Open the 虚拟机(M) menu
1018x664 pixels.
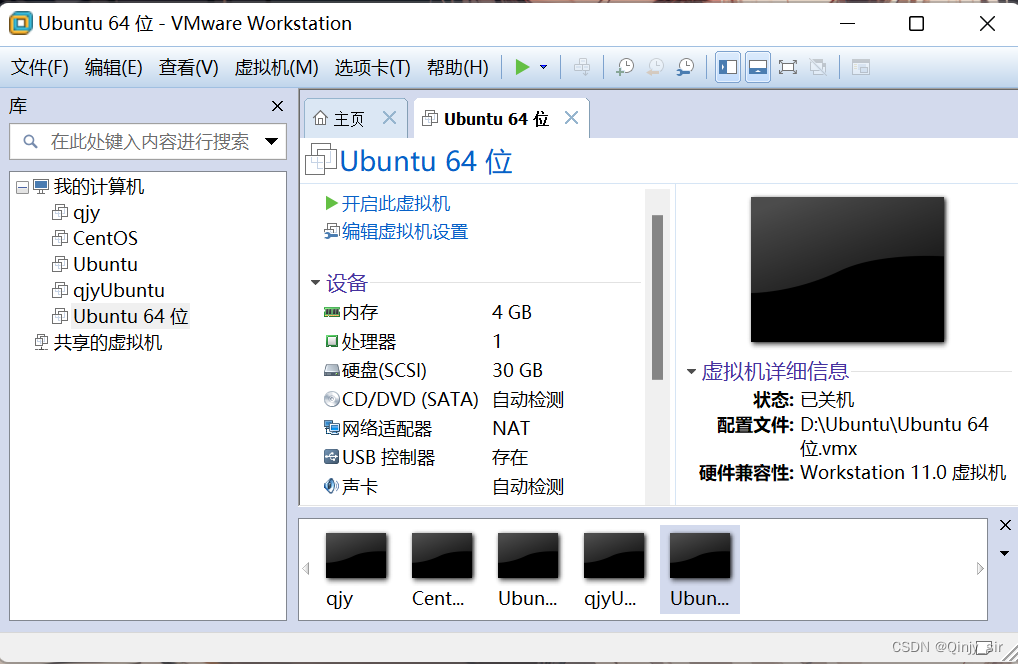click(x=277, y=67)
